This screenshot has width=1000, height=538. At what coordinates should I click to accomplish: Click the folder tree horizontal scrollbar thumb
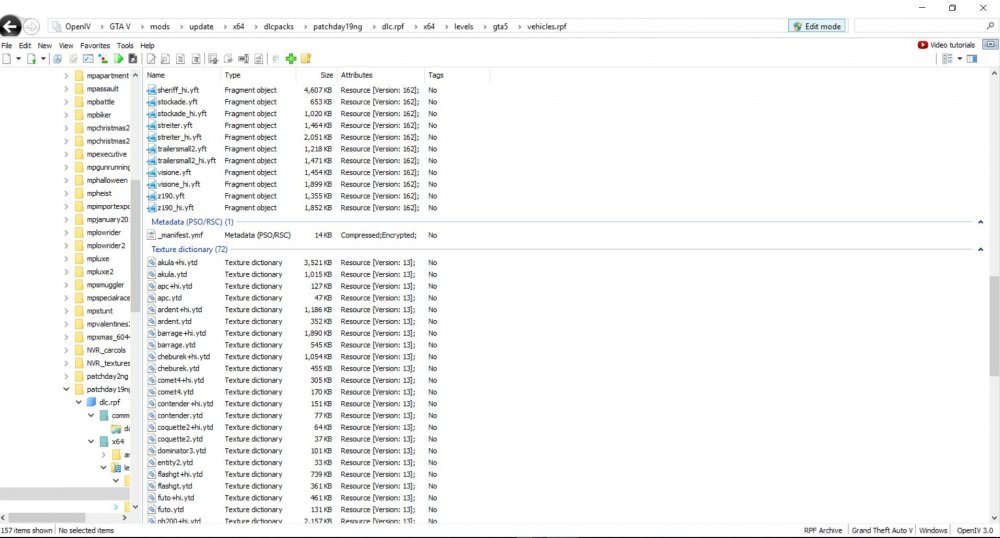click(x=47, y=518)
